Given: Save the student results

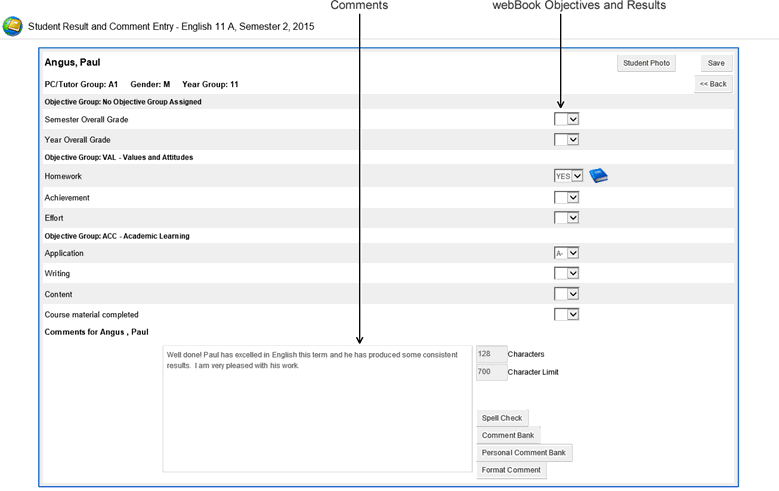Looking at the screenshot, I should point(716,63).
